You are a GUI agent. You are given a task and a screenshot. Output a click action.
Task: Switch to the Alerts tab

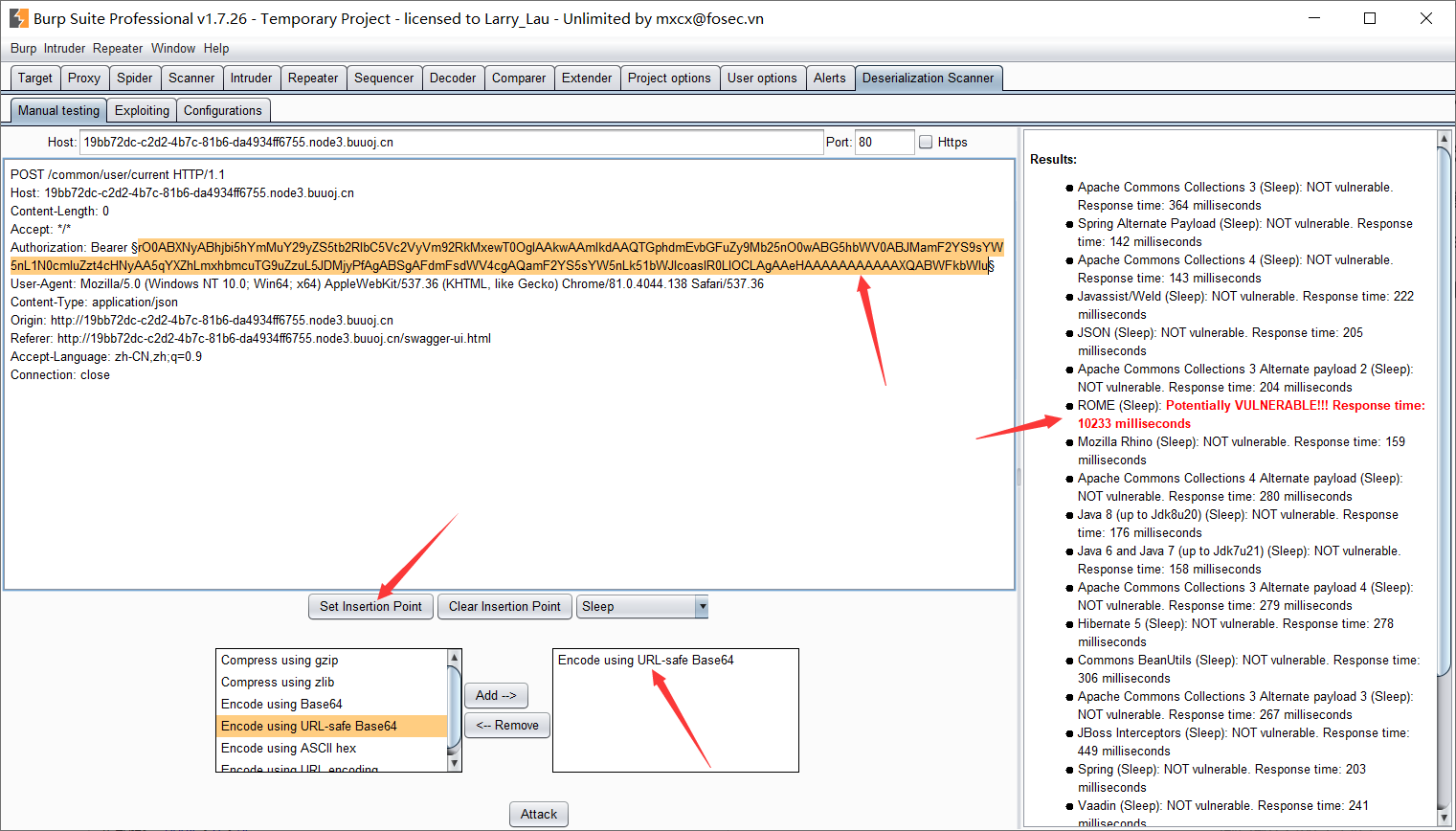pyautogui.click(x=830, y=79)
